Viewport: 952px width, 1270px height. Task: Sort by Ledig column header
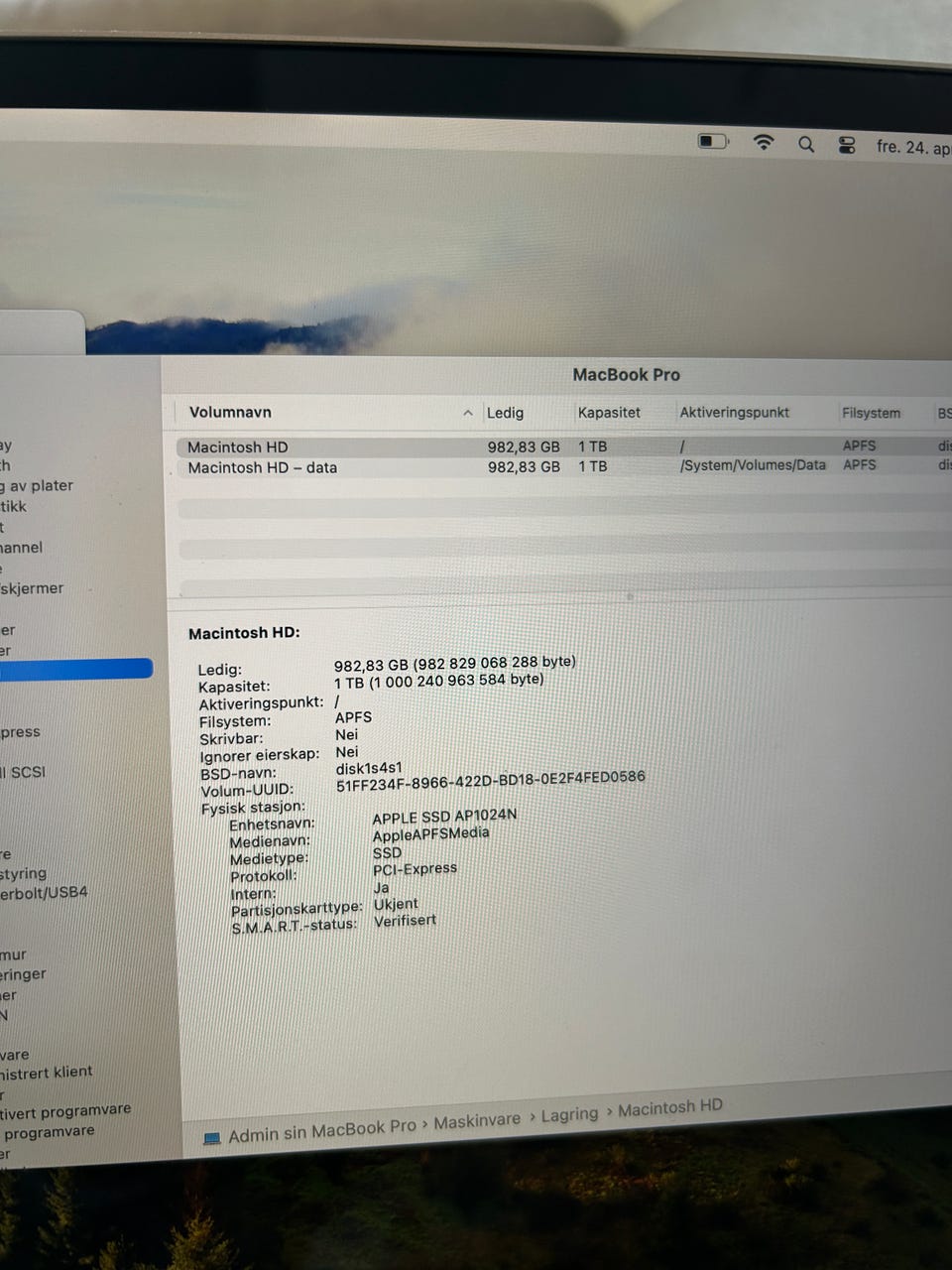click(505, 413)
